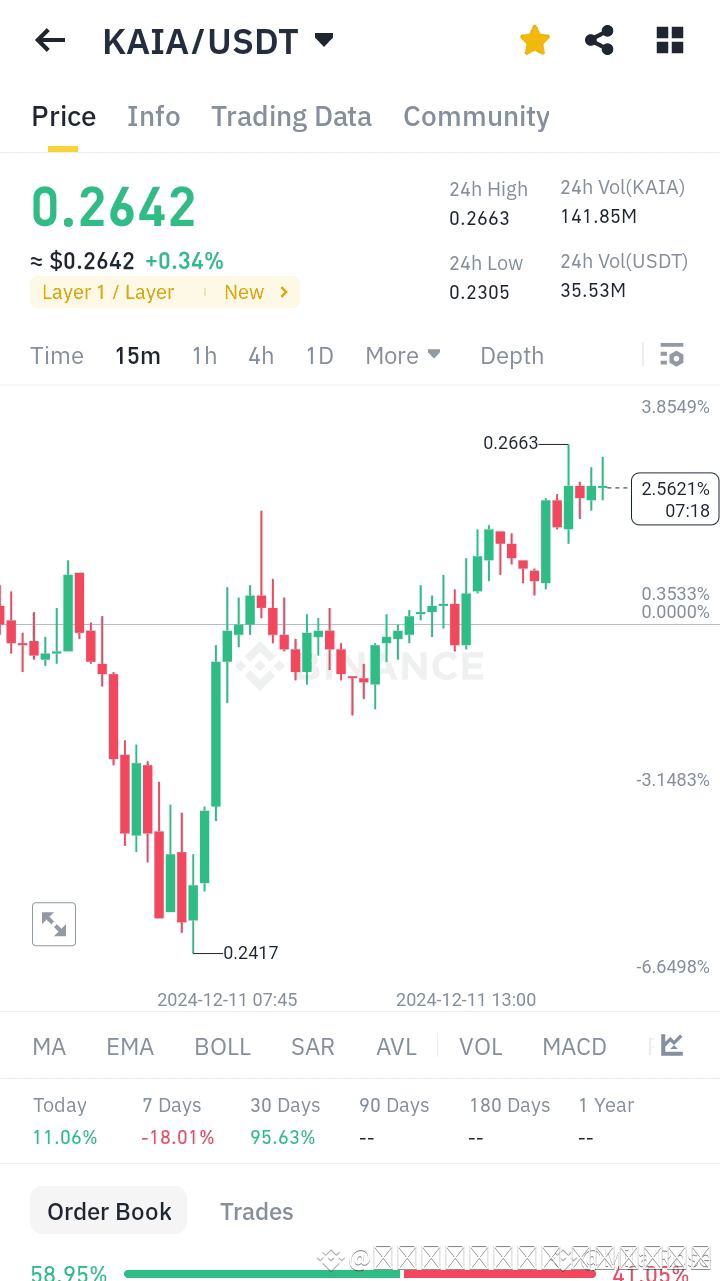The height and width of the screenshot is (1281, 720).
Task: Open the grid layout menu
Action: tap(668, 40)
